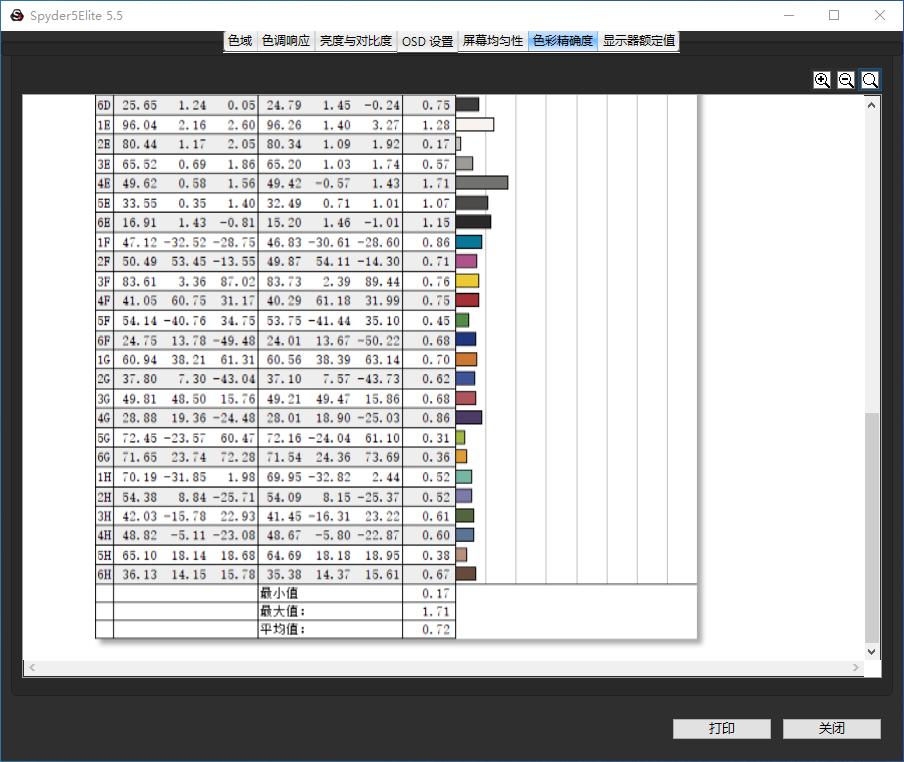Click the 6F dark blue color bar
Viewport: 904px width, 762px height.
(466, 339)
